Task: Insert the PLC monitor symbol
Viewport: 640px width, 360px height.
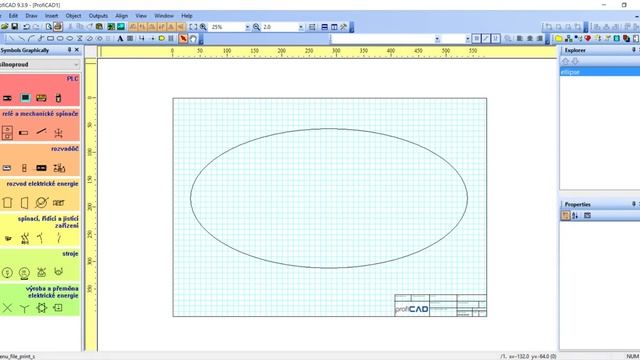Action: (25, 98)
